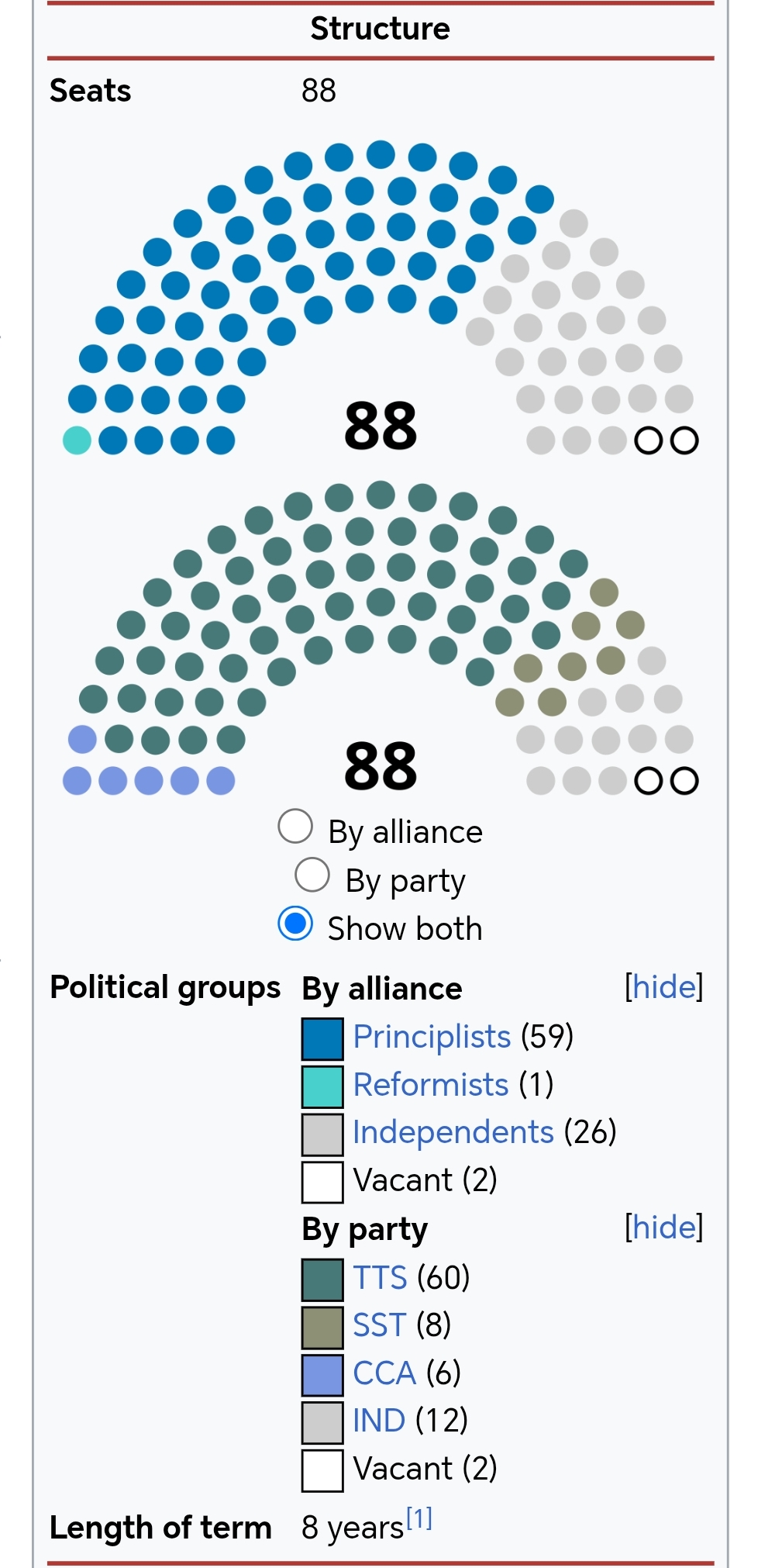The image size is (782, 1568).
Task: Open the TTS party link
Action: point(380,1277)
